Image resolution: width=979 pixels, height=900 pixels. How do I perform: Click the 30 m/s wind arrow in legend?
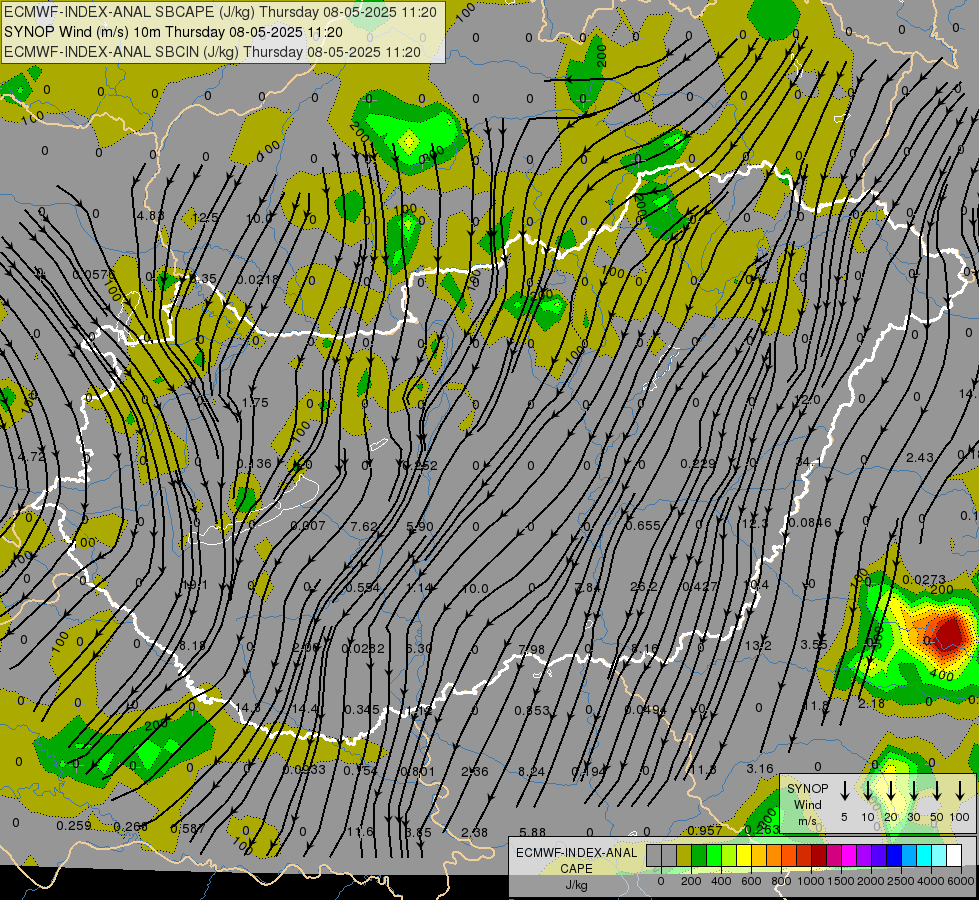click(914, 790)
